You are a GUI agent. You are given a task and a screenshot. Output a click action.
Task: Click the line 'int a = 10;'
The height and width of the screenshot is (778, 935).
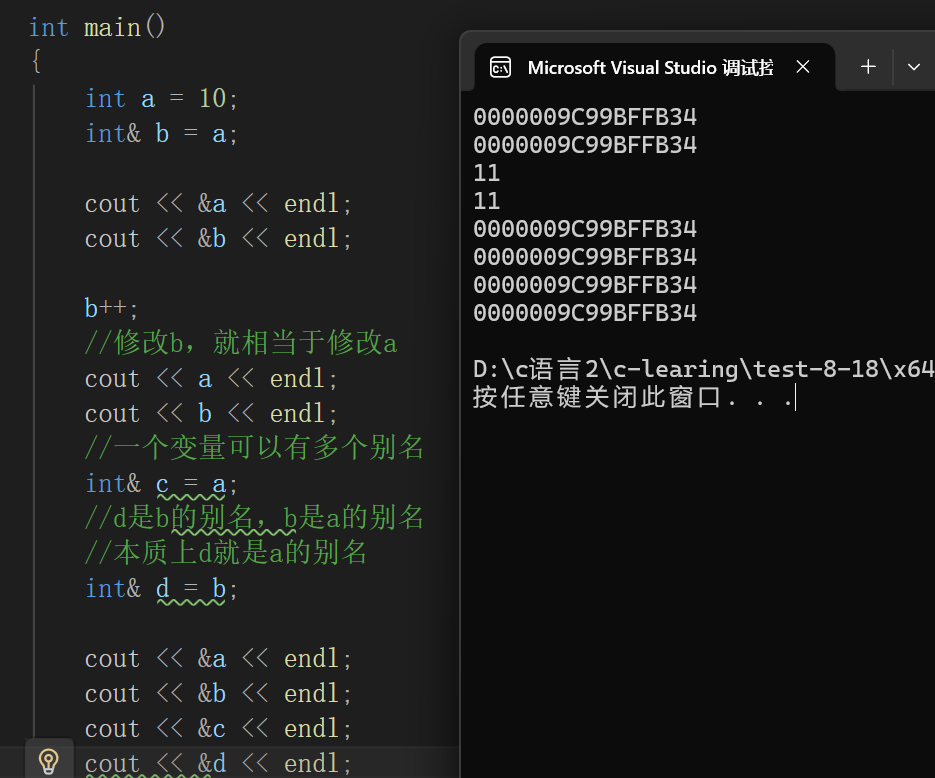pyautogui.click(x=161, y=98)
